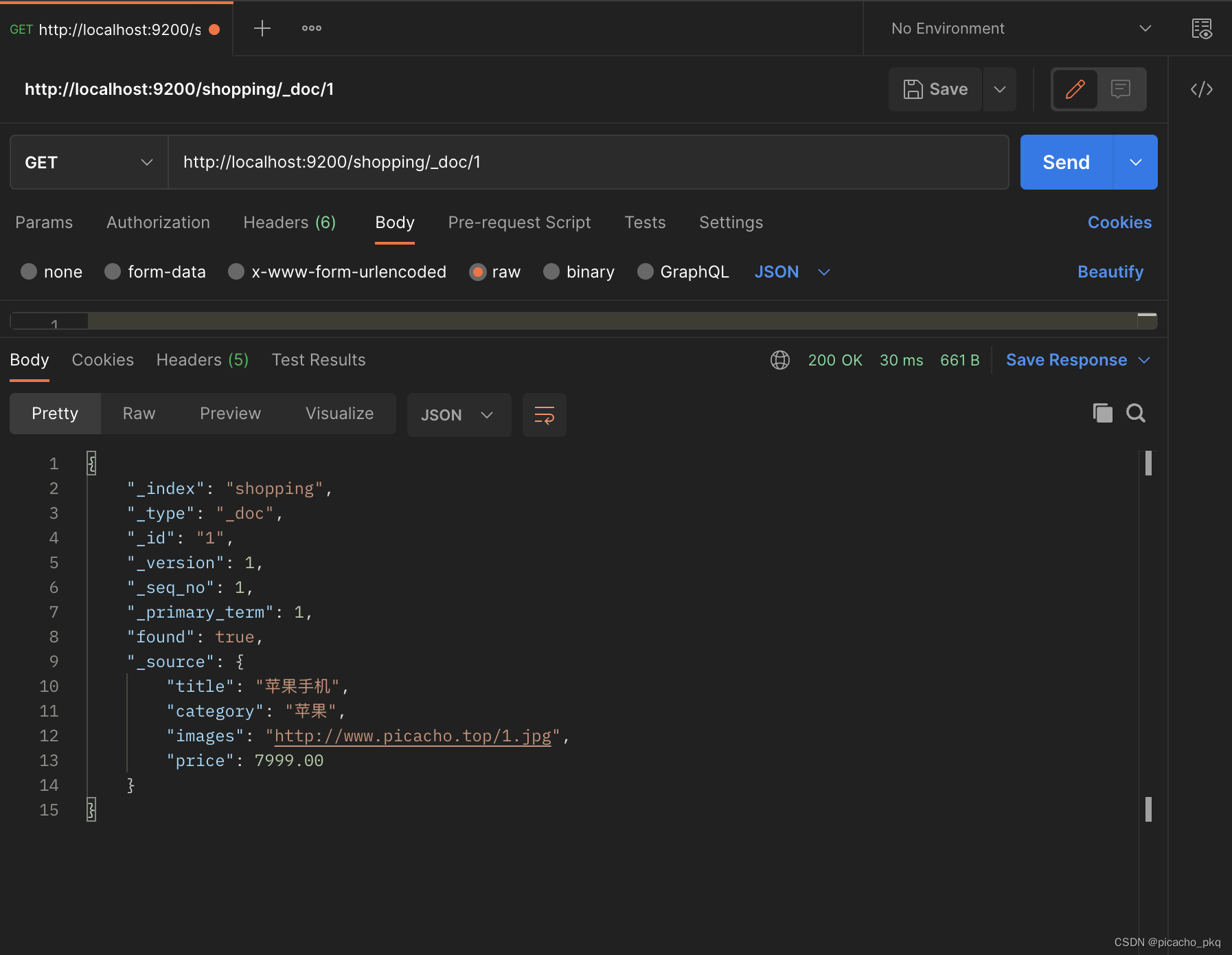Expand the GET method dropdown
The width and height of the screenshot is (1232, 955).
click(x=89, y=162)
